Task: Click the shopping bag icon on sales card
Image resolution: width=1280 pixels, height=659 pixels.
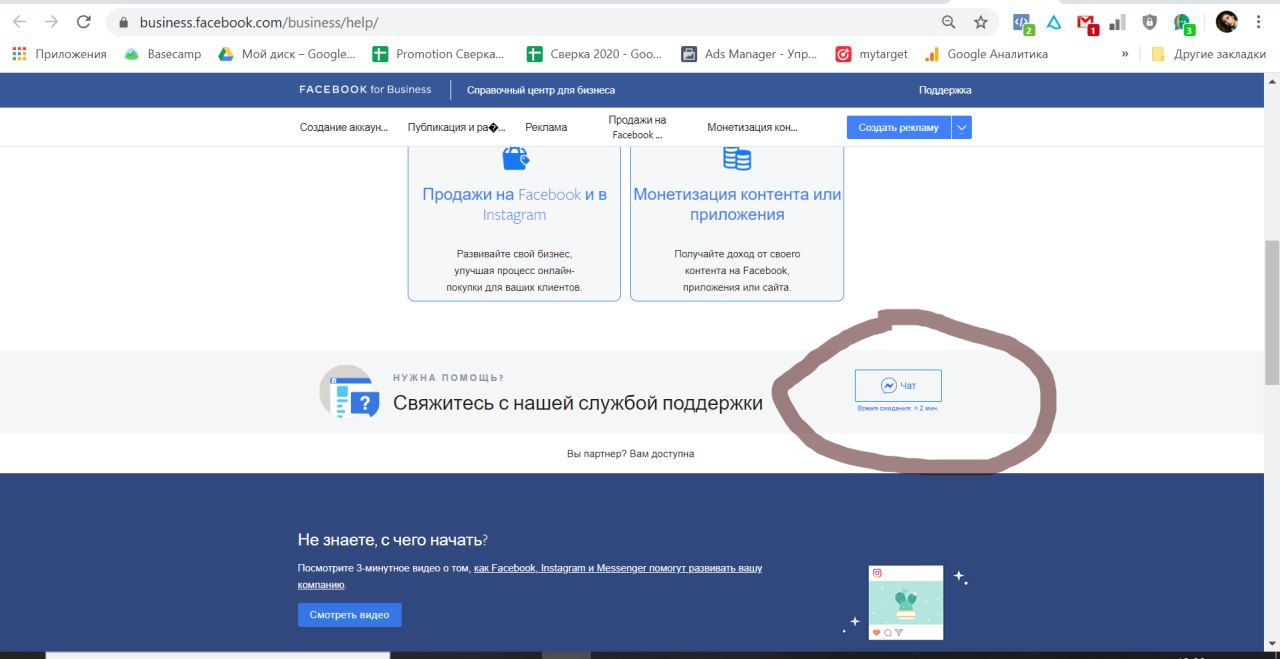Action: (x=515, y=158)
